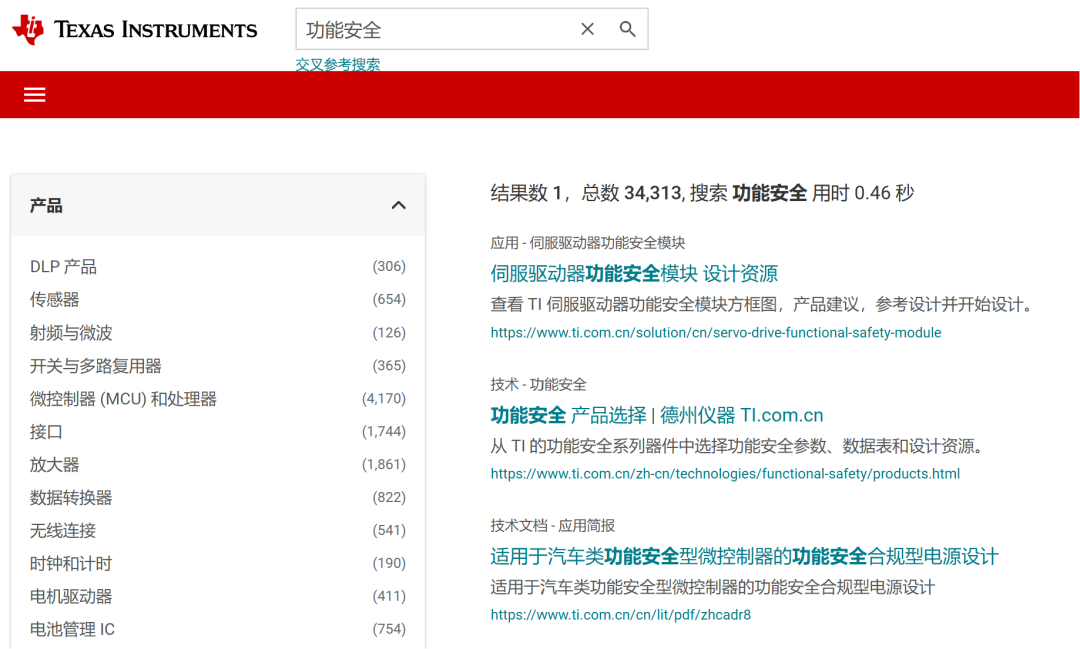Filter by 接口 category
The width and height of the screenshot is (1080, 649).
point(46,432)
